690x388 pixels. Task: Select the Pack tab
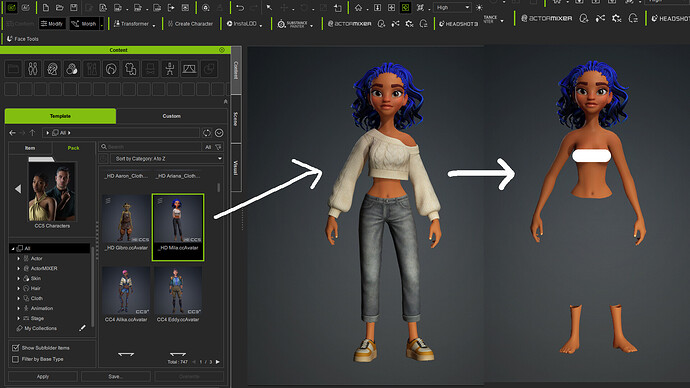point(73,148)
